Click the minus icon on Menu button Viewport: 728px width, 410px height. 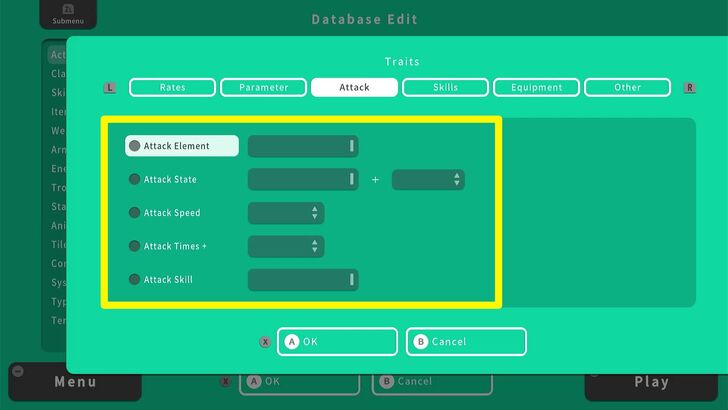pyautogui.click(x=18, y=371)
